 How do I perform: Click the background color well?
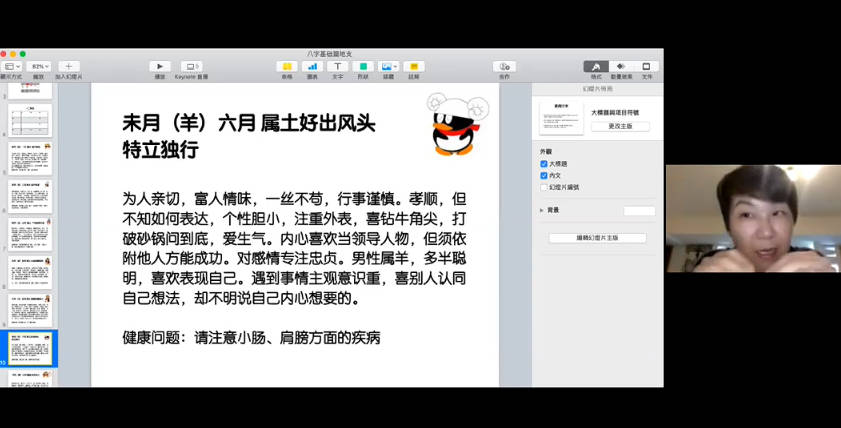point(639,211)
